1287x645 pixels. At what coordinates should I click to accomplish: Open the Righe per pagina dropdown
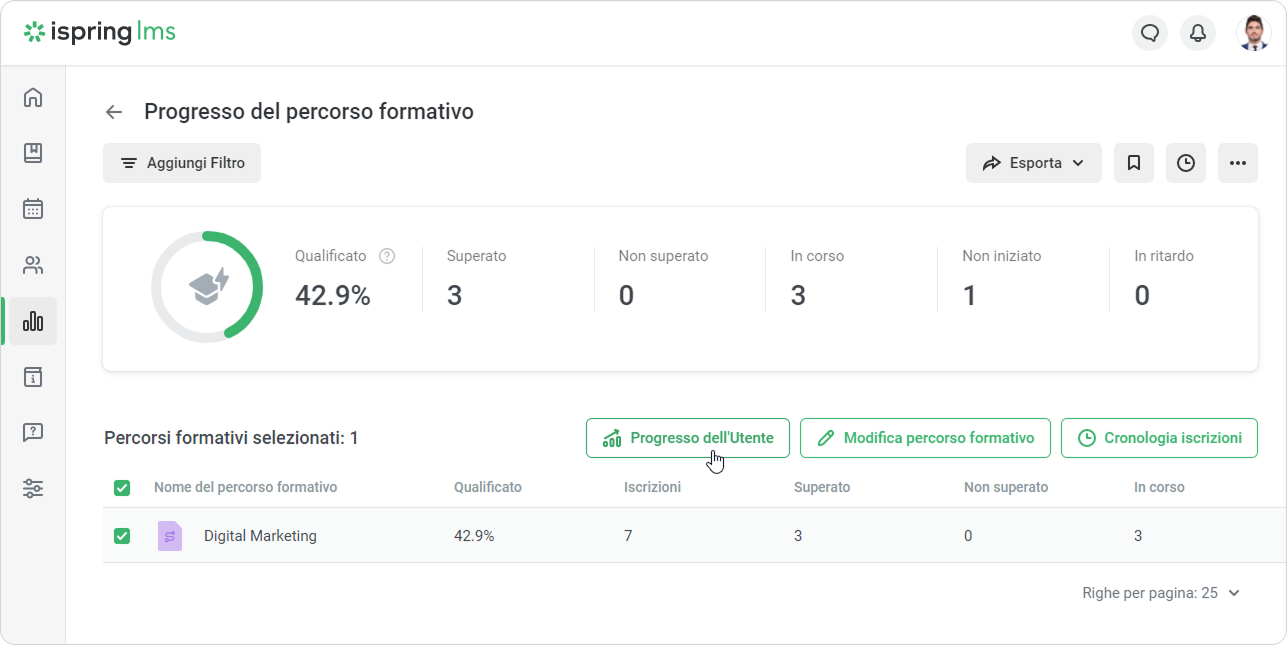click(1161, 593)
